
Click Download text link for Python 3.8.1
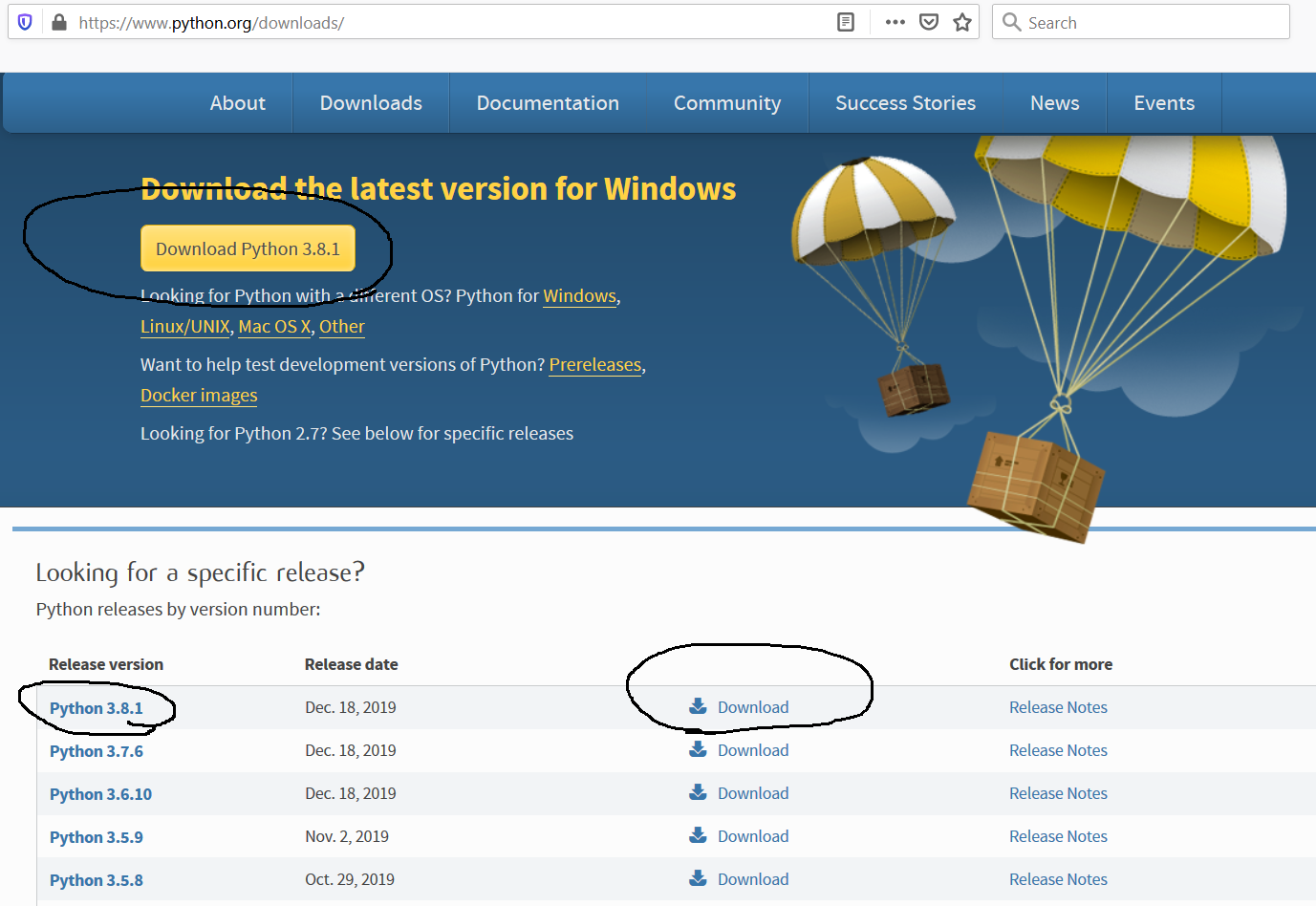pyautogui.click(x=753, y=707)
